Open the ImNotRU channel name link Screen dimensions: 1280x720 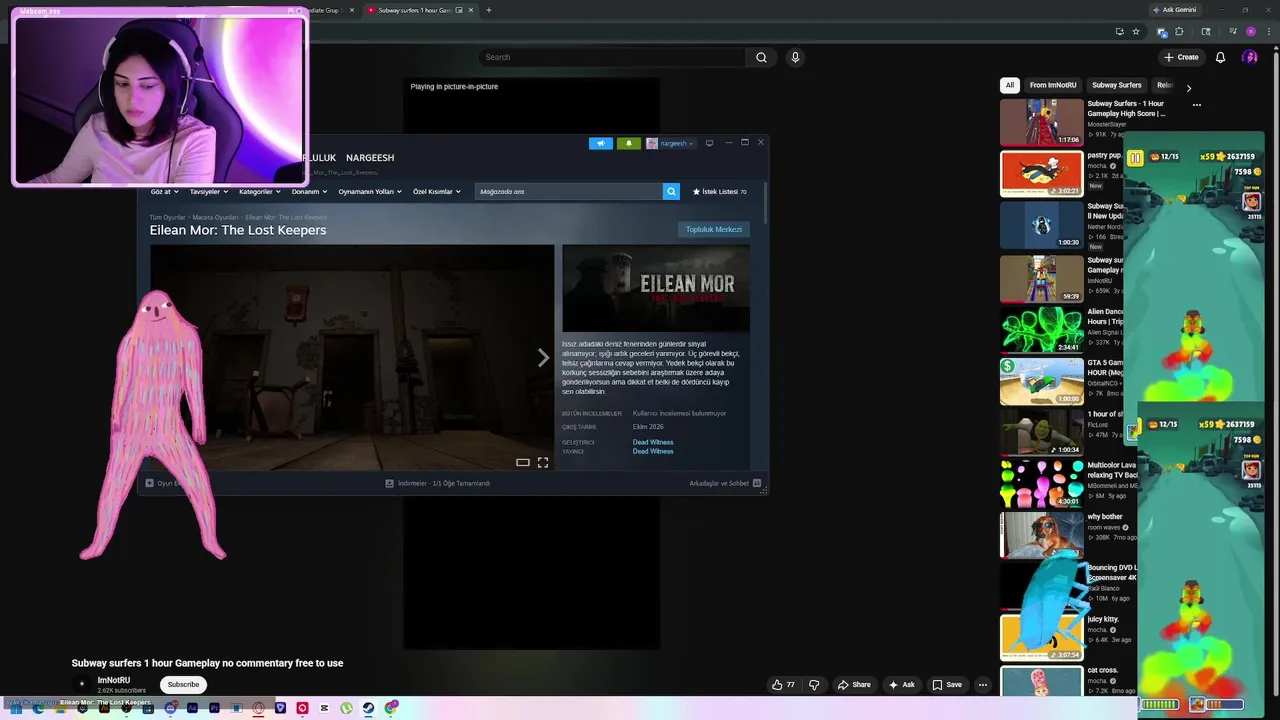(x=114, y=680)
